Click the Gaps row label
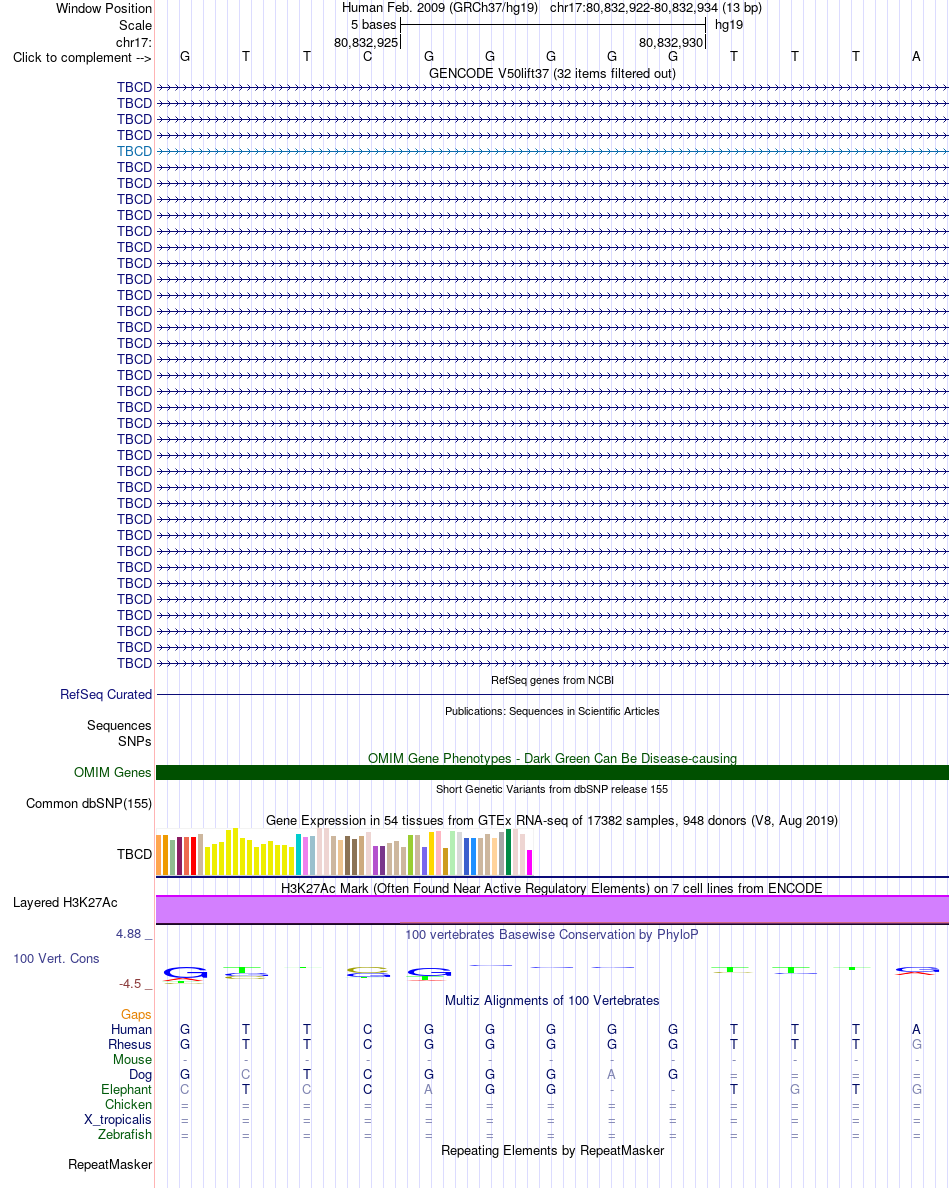950x1188 pixels. pyautogui.click(x=136, y=1014)
